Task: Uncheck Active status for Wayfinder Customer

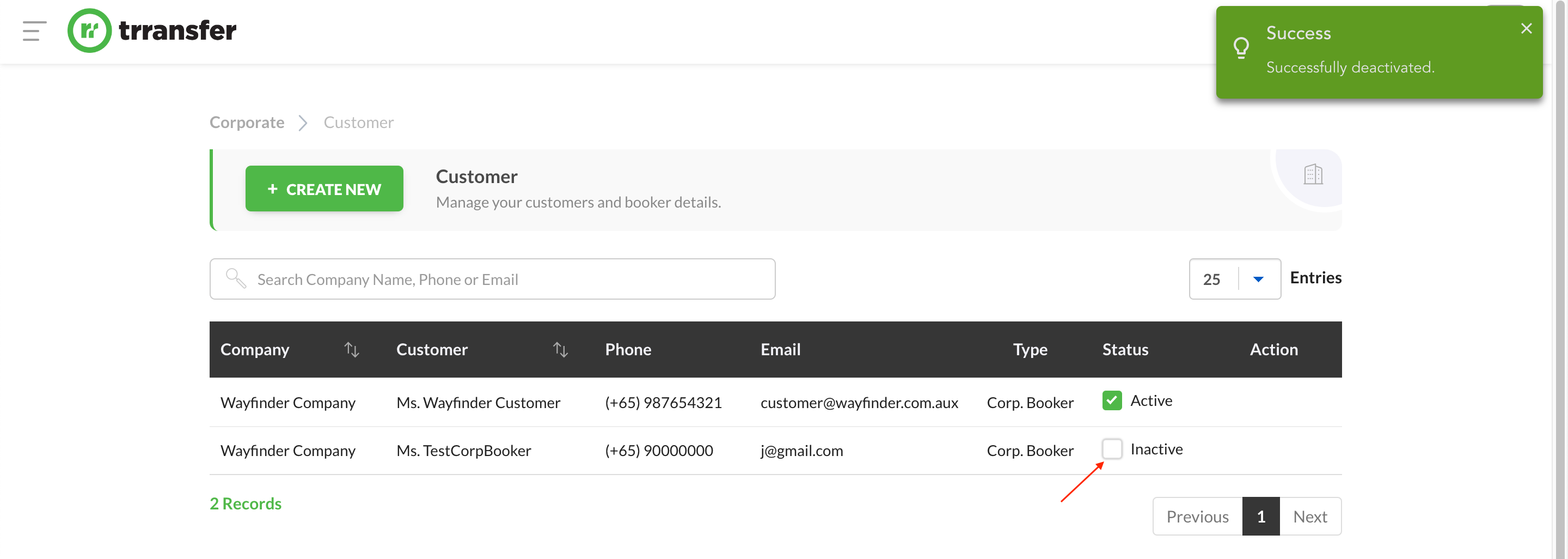Action: point(1111,400)
